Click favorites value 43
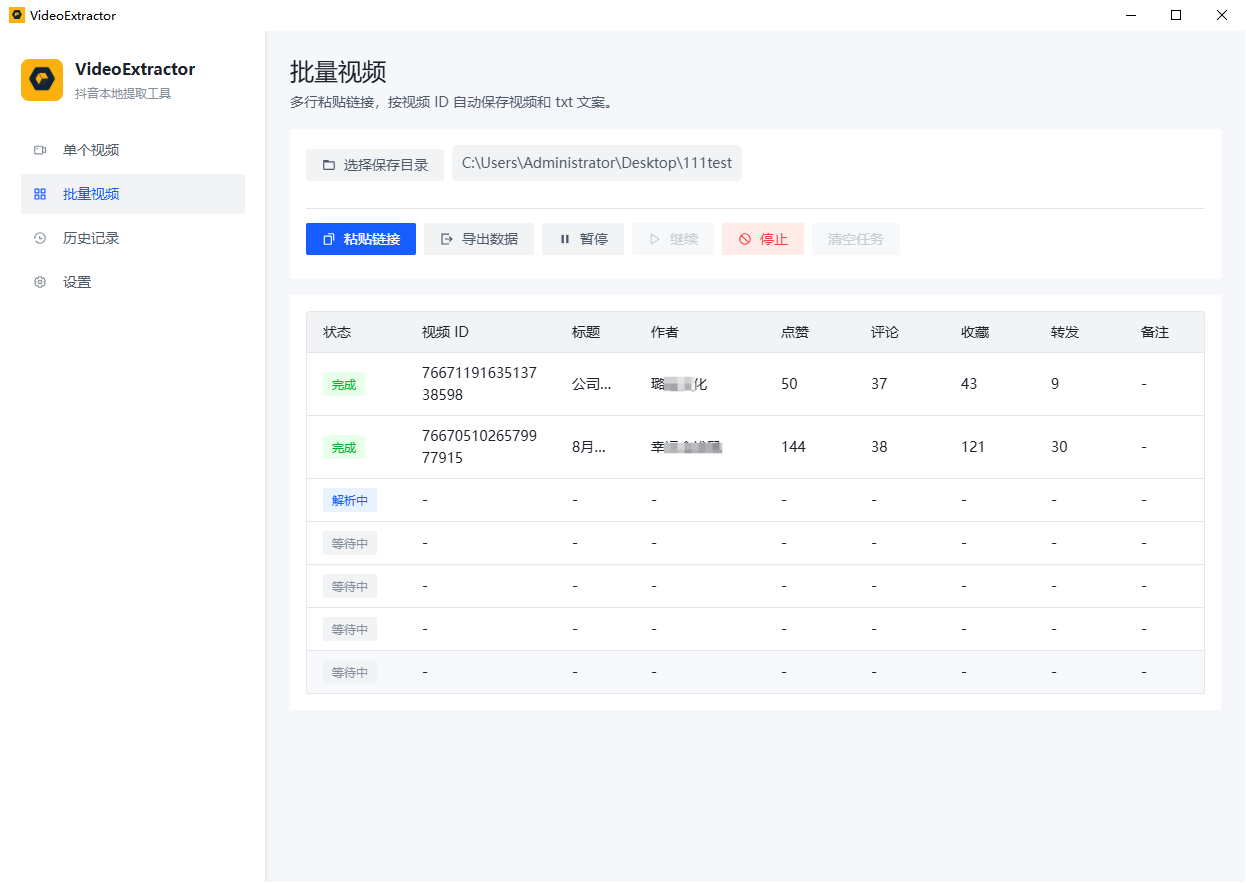This screenshot has width=1246, height=883. pos(969,384)
